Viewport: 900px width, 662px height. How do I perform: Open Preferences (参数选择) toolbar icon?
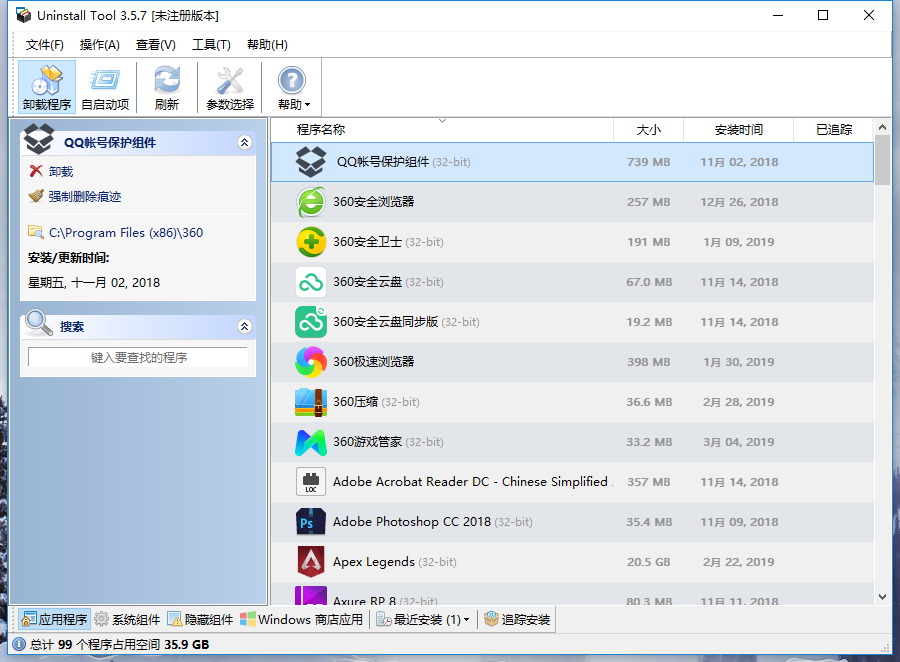click(230, 87)
